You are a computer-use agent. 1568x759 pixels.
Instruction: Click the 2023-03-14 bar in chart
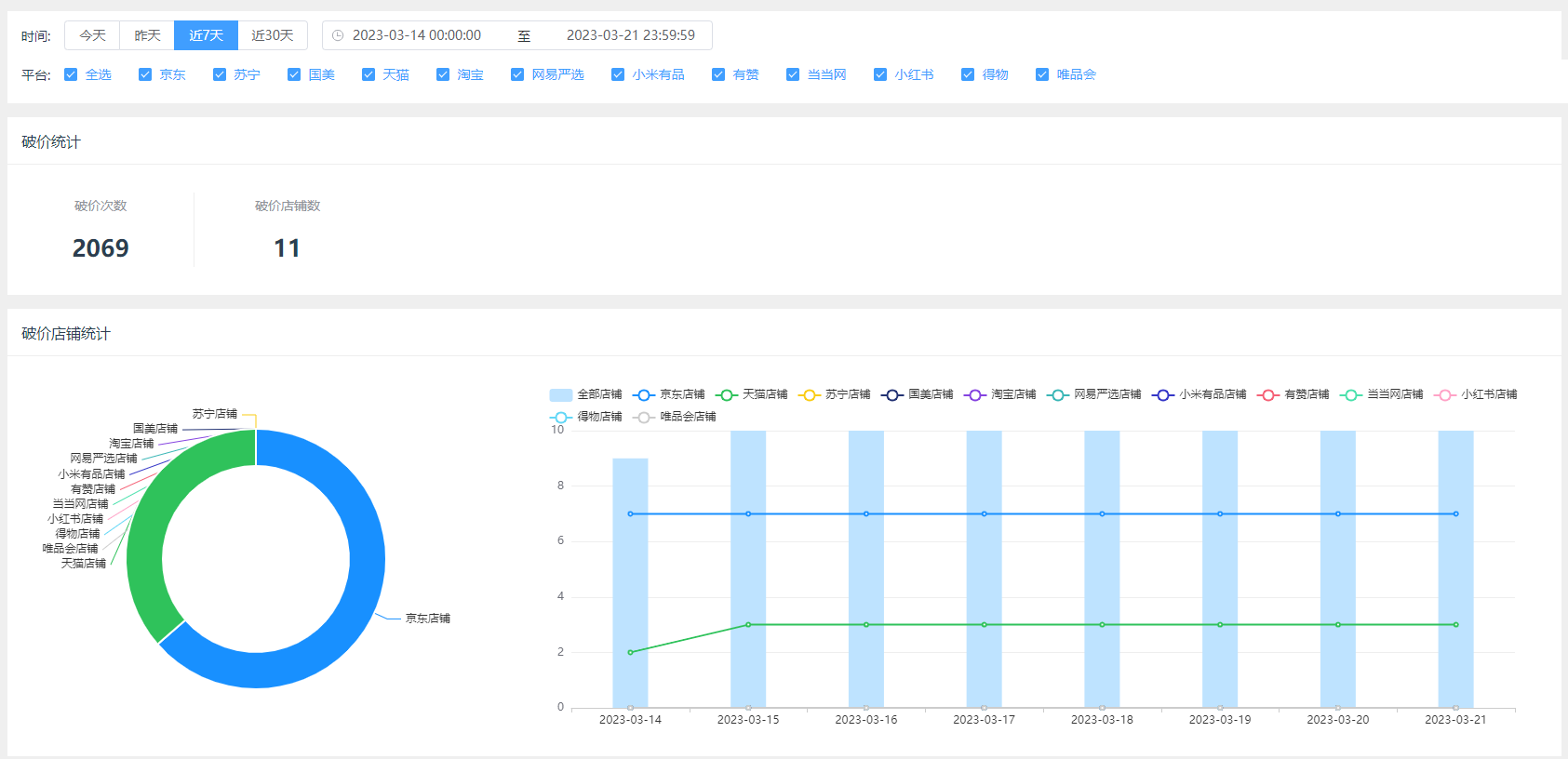(630, 582)
